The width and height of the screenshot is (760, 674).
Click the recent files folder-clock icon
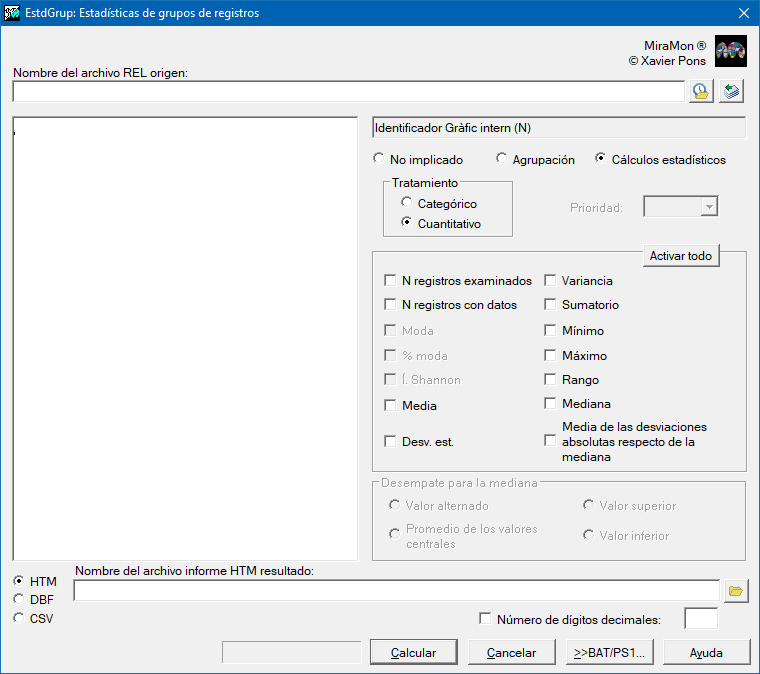tap(701, 91)
